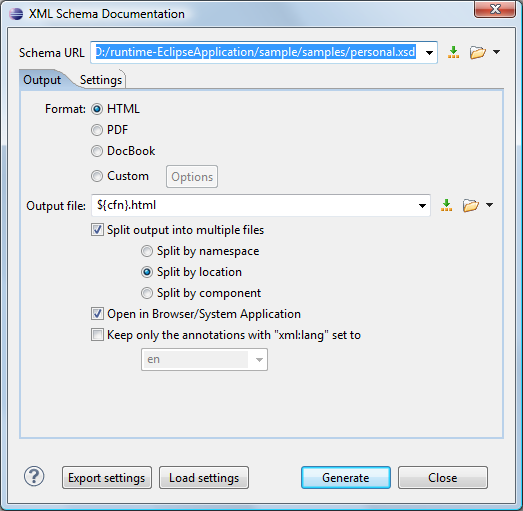Click the Generate button
The height and width of the screenshot is (511, 523).
(346, 478)
